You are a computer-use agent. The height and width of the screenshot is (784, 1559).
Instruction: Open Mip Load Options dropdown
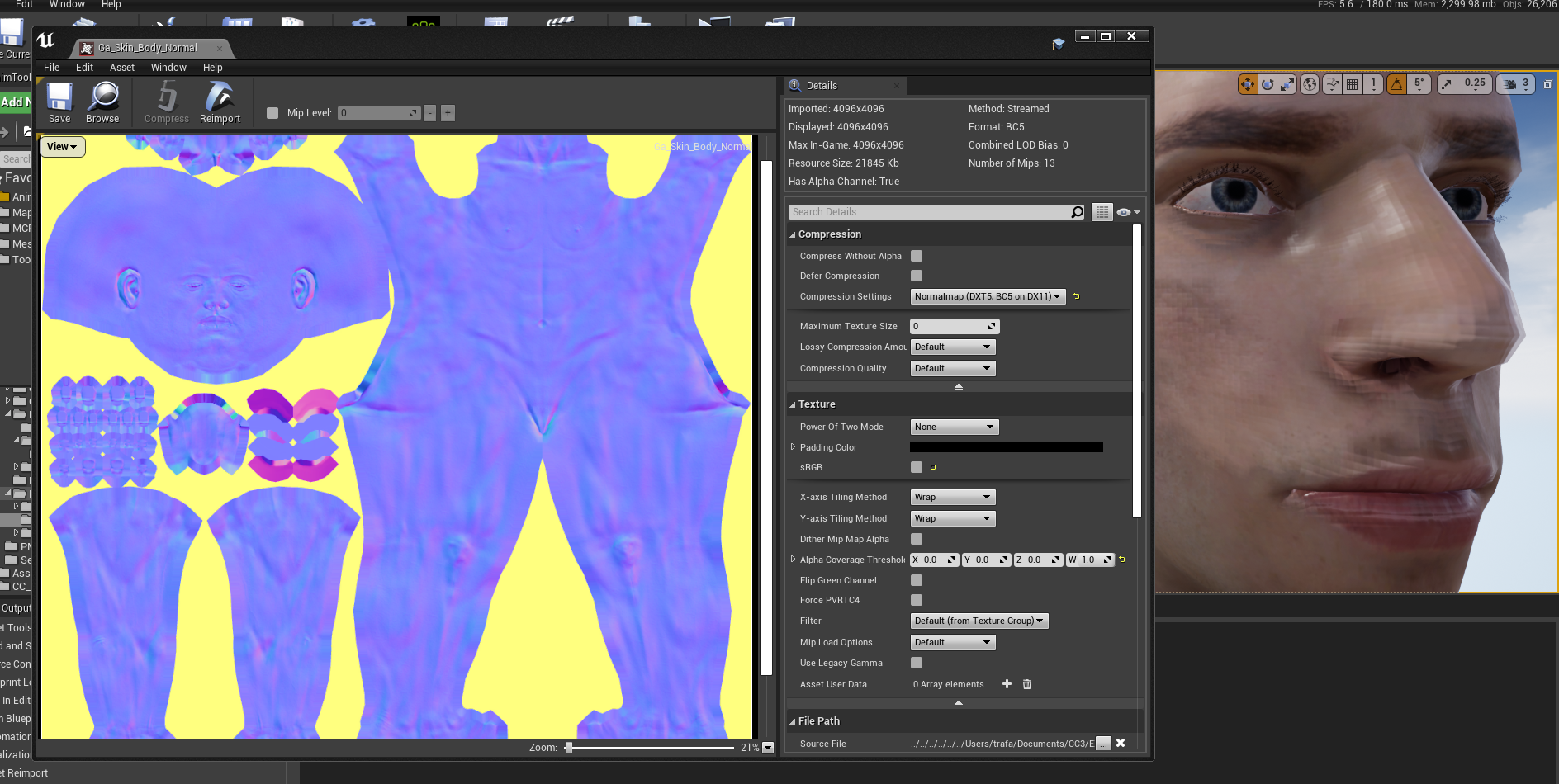click(953, 642)
